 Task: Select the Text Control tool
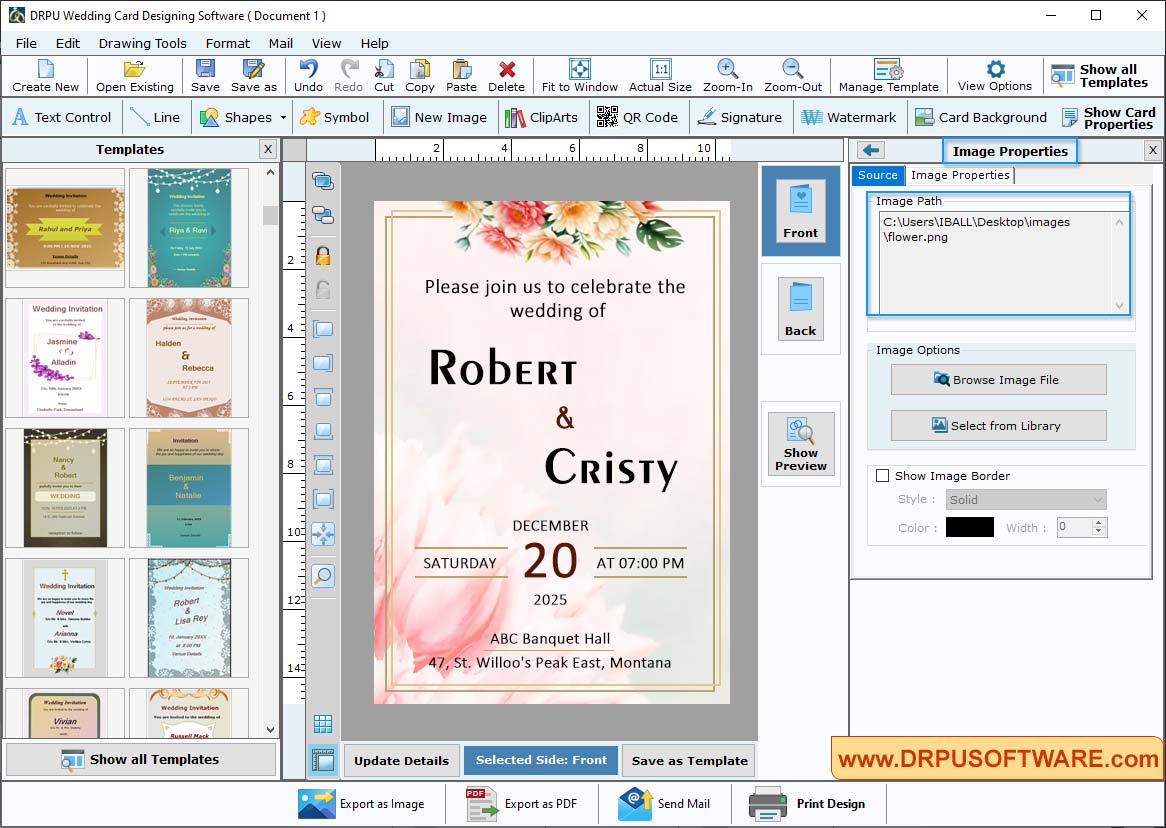[62, 117]
